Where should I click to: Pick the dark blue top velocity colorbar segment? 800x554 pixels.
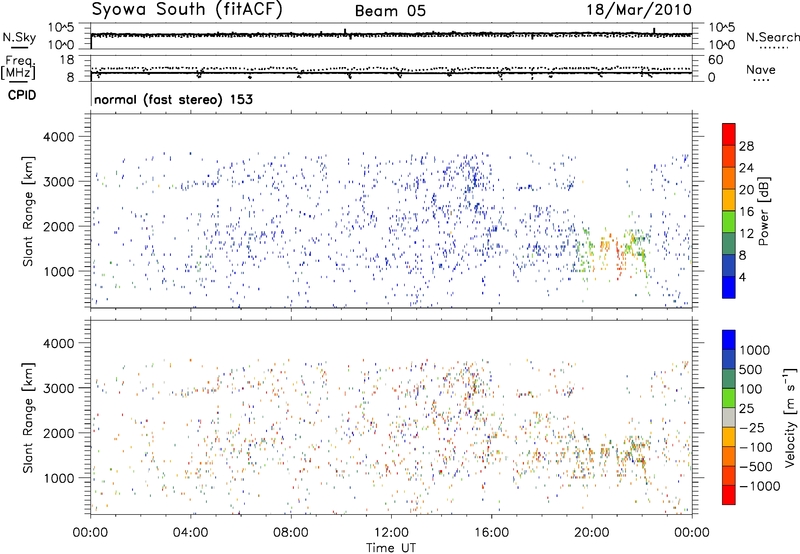[729, 340]
